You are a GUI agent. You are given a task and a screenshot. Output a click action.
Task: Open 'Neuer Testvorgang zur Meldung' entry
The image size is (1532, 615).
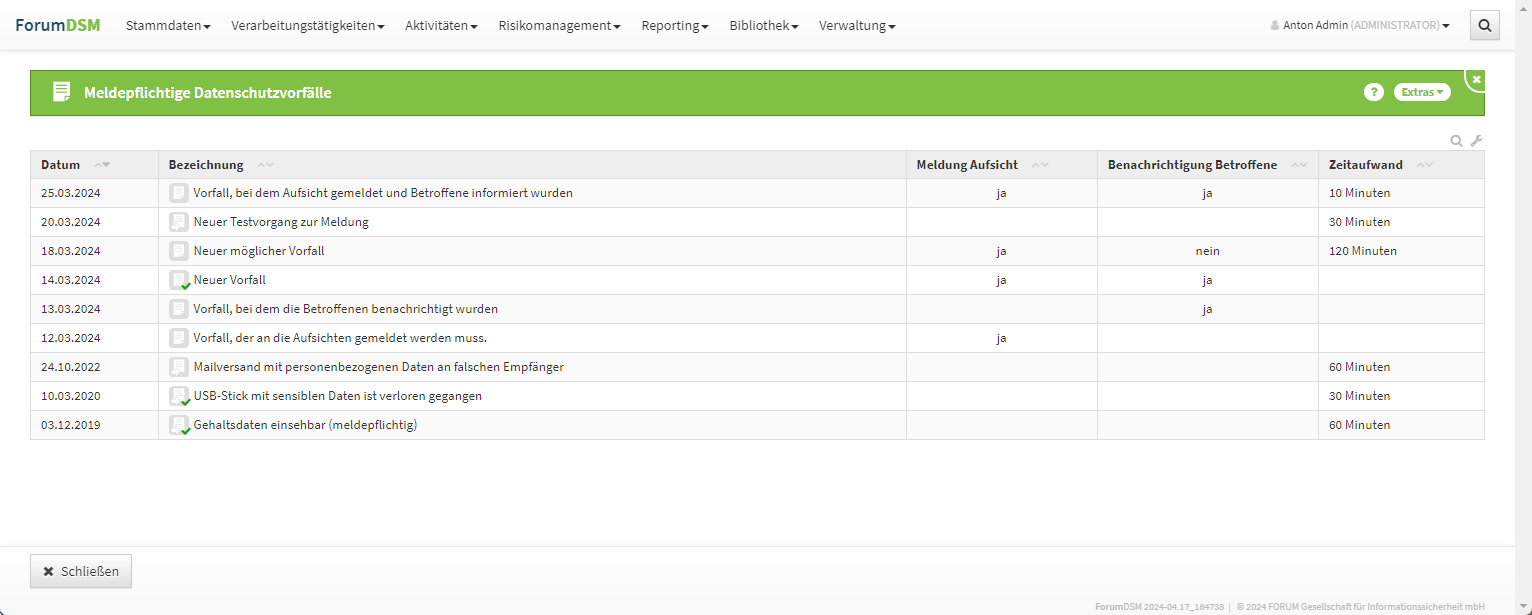click(x=281, y=222)
